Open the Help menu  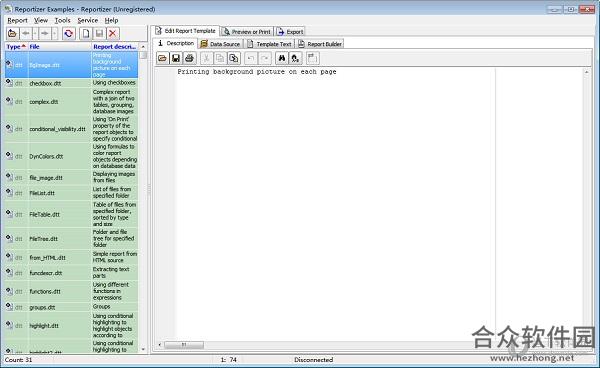point(111,20)
